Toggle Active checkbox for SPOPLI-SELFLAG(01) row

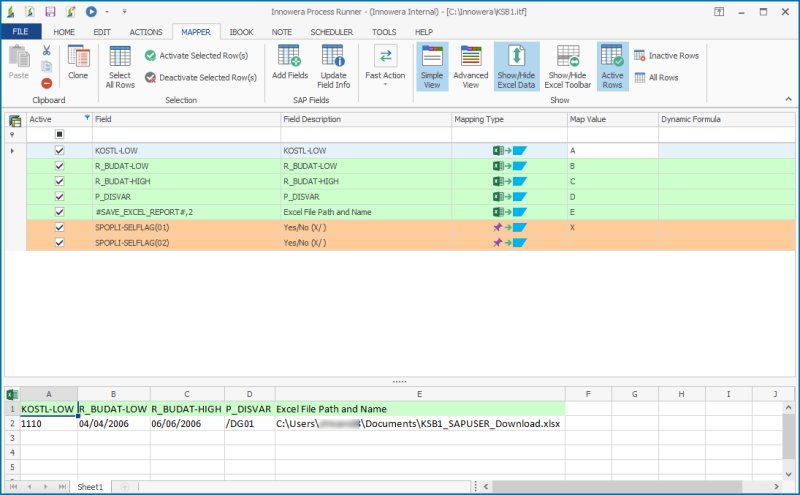click(x=59, y=227)
